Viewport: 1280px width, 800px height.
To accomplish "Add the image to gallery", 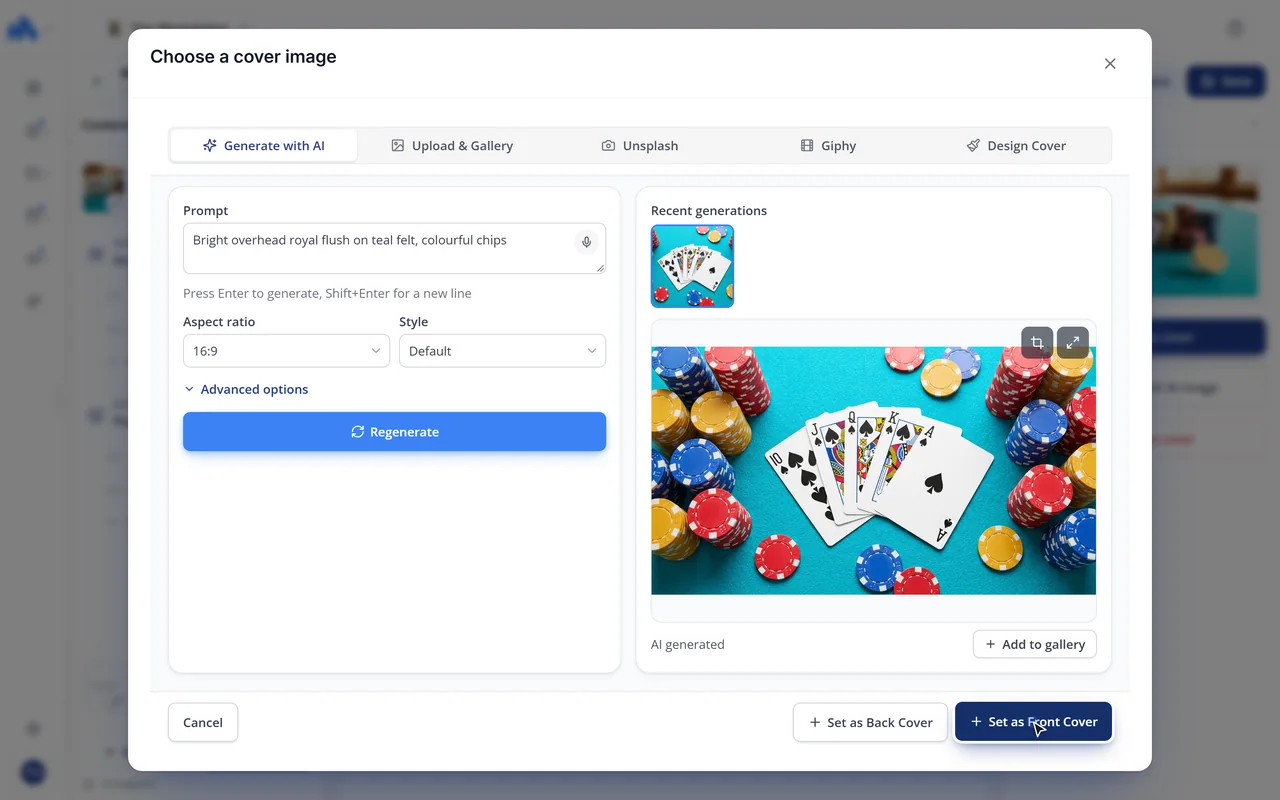I will click(x=1035, y=644).
